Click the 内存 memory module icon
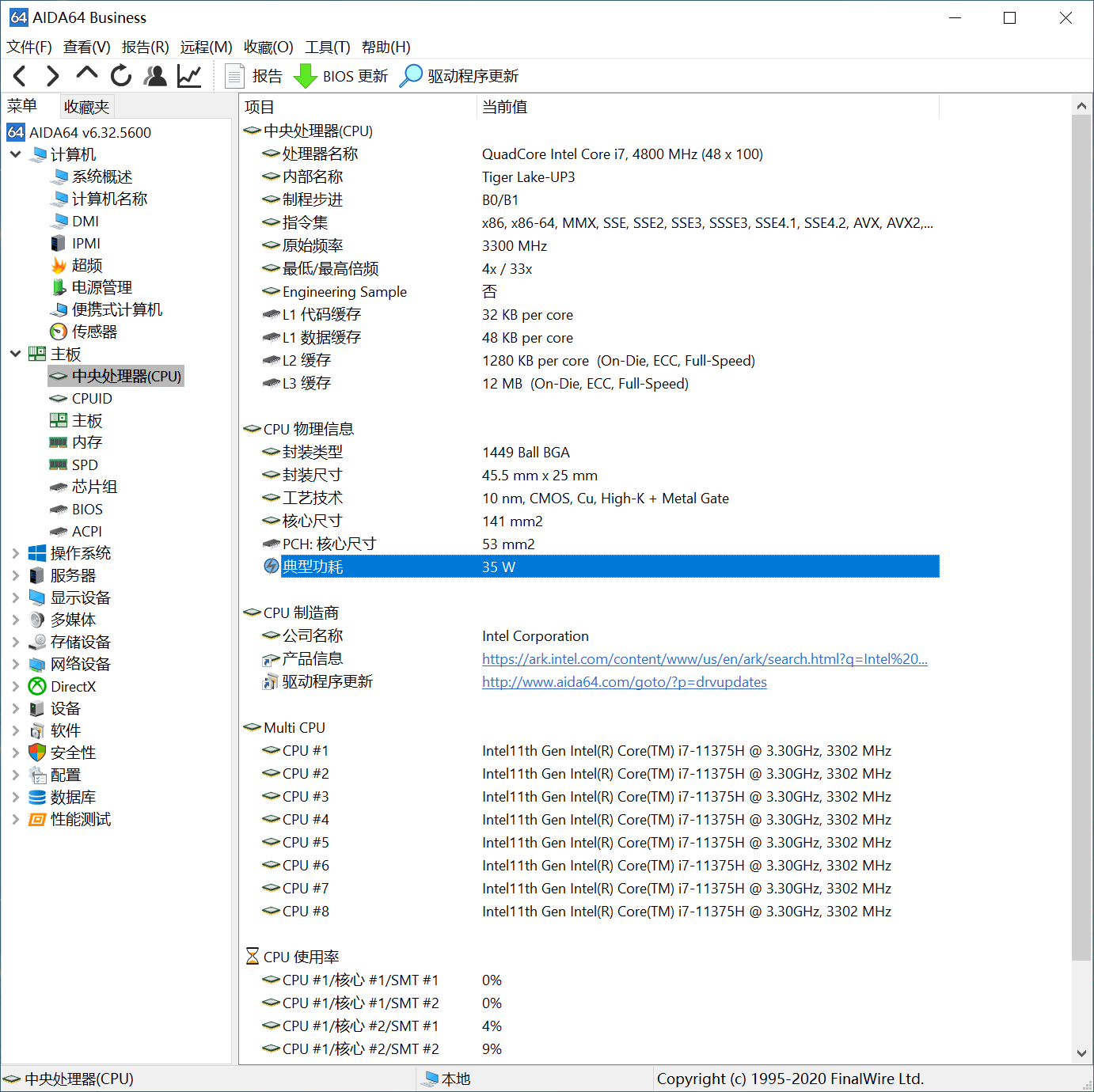1094x1092 pixels. coord(59,442)
